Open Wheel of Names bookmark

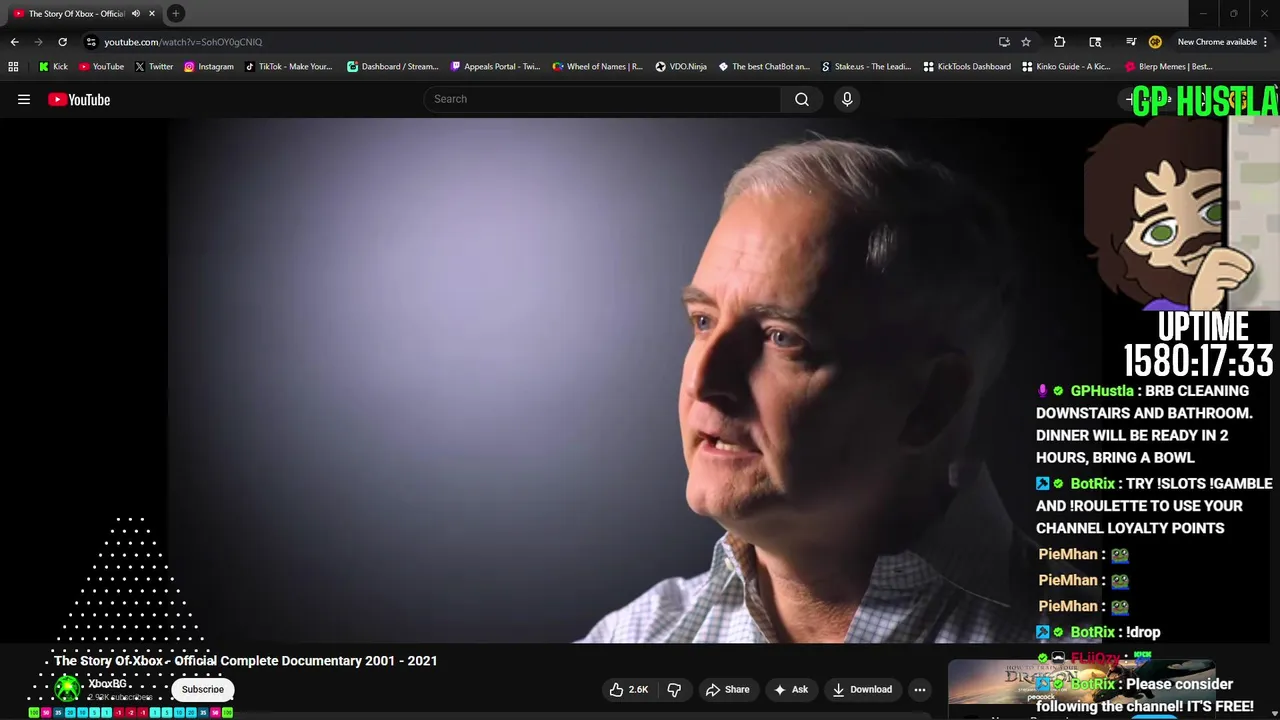[x=597, y=67]
